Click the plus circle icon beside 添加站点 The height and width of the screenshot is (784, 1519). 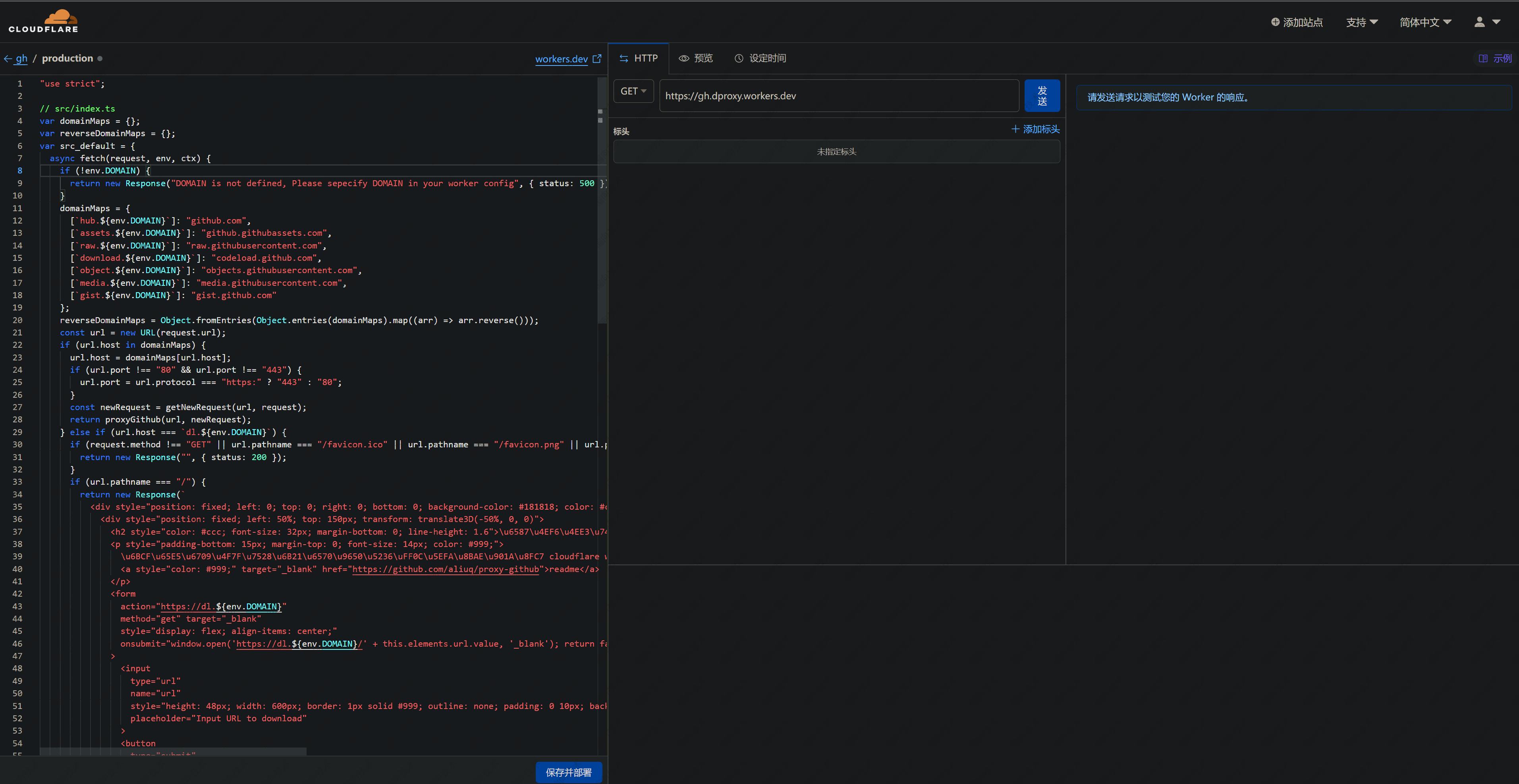tap(1276, 22)
